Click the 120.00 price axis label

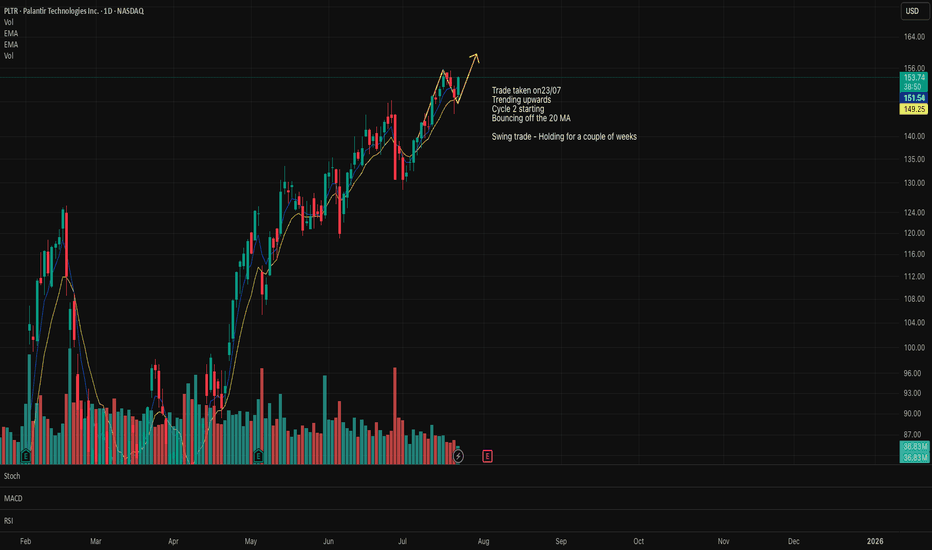(914, 233)
